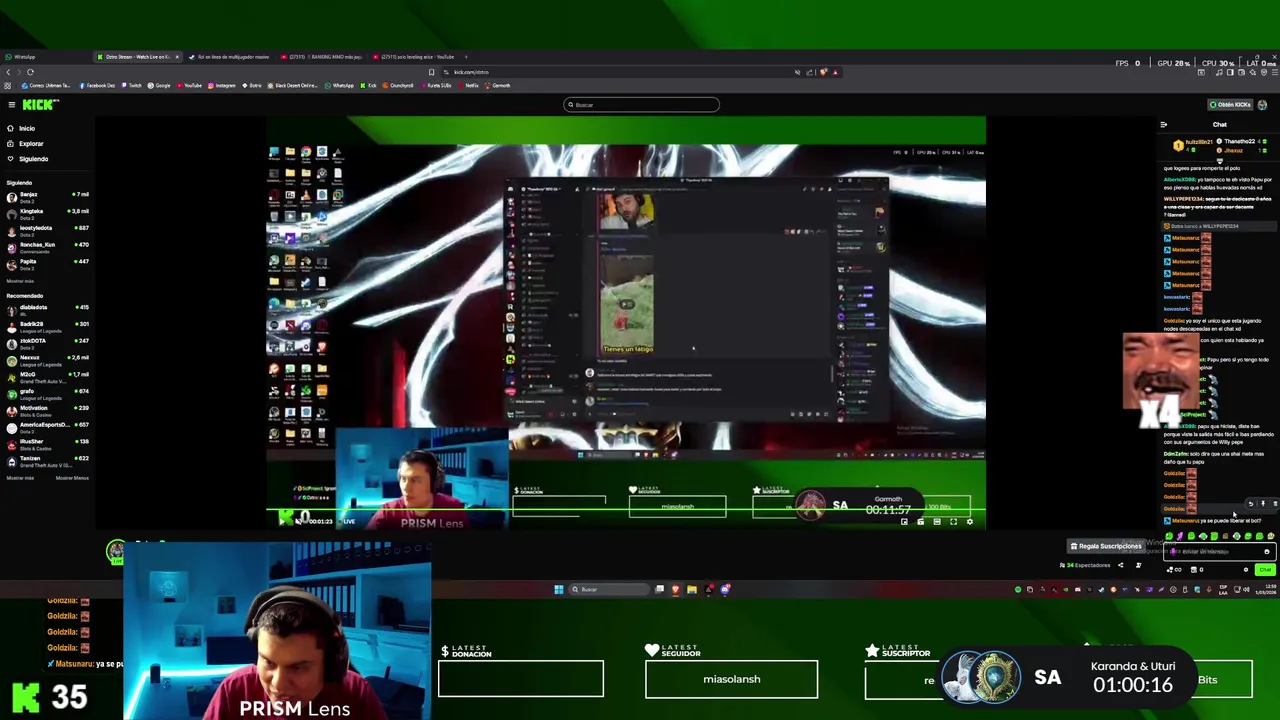This screenshot has width=1280, height=720.
Task: Open Instagram bookmark
Action: [x=222, y=86]
